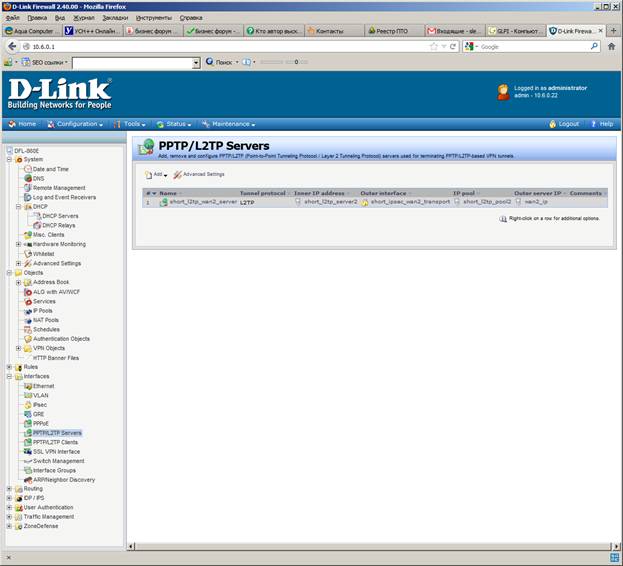The height and width of the screenshot is (566, 623).
Task: Click the Help link
Action: coord(602,124)
